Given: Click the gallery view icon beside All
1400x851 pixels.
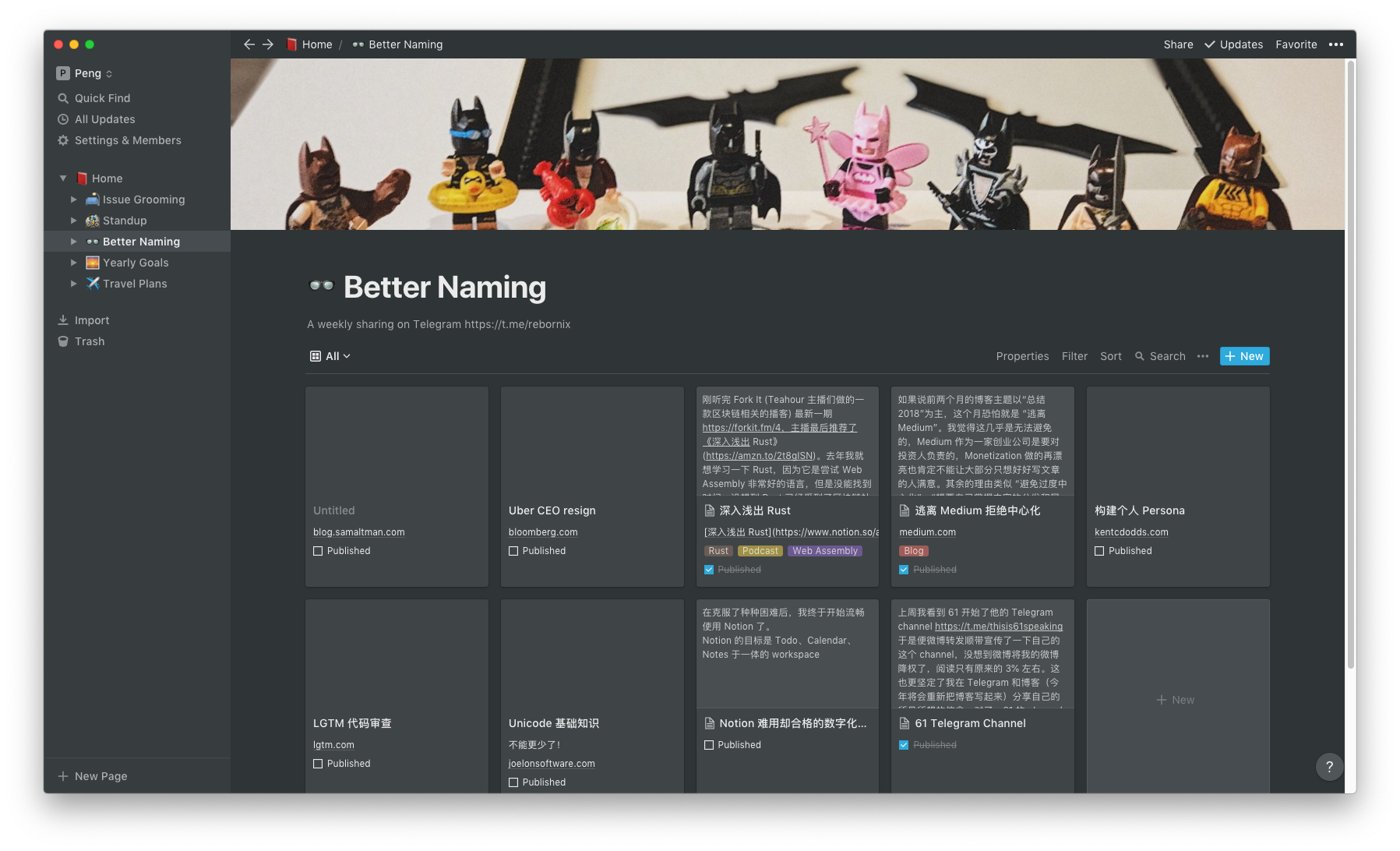Looking at the screenshot, I should click(316, 356).
